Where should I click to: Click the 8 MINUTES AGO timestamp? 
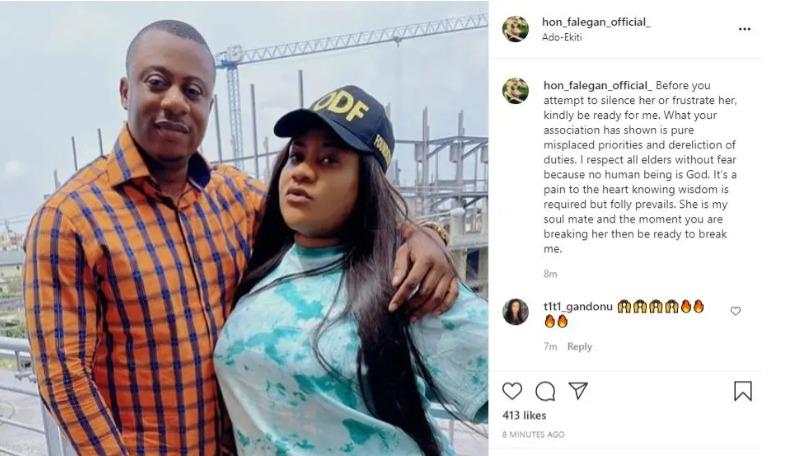[x=534, y=434]
